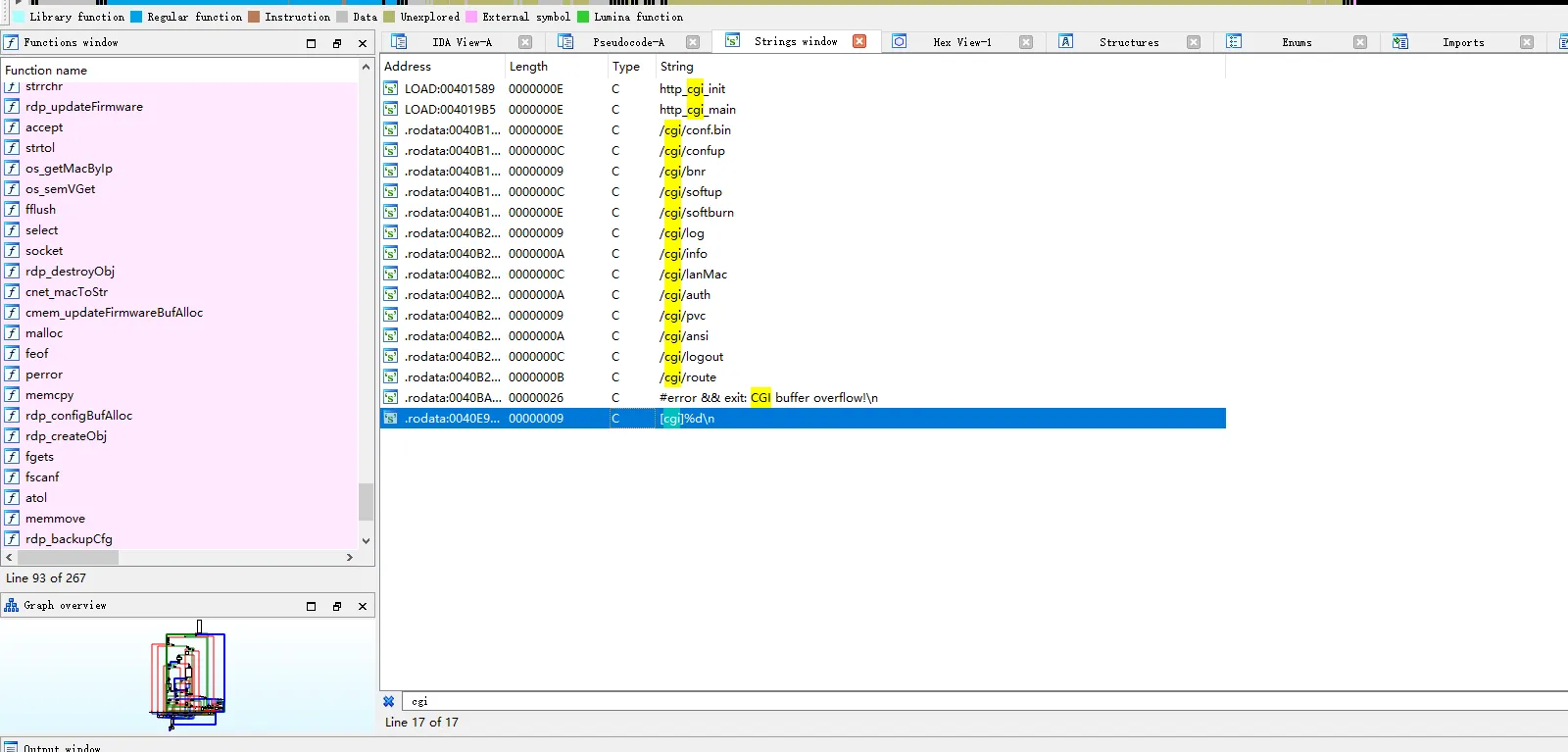Click the Graph overview thumbnail
The width and height of the screenshot is (1568, 752).
click(x=187, y=677)
